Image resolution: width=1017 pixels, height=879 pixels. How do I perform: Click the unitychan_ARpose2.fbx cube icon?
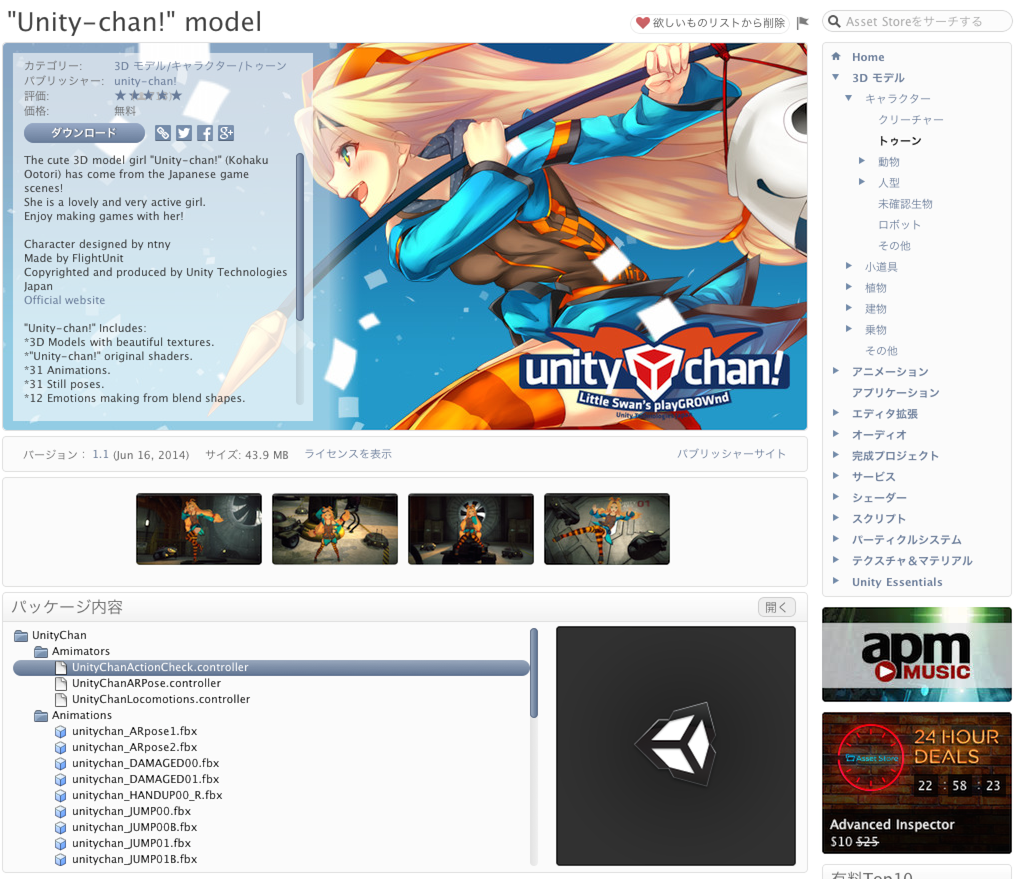pyautogui.click(x=60, y=747)
